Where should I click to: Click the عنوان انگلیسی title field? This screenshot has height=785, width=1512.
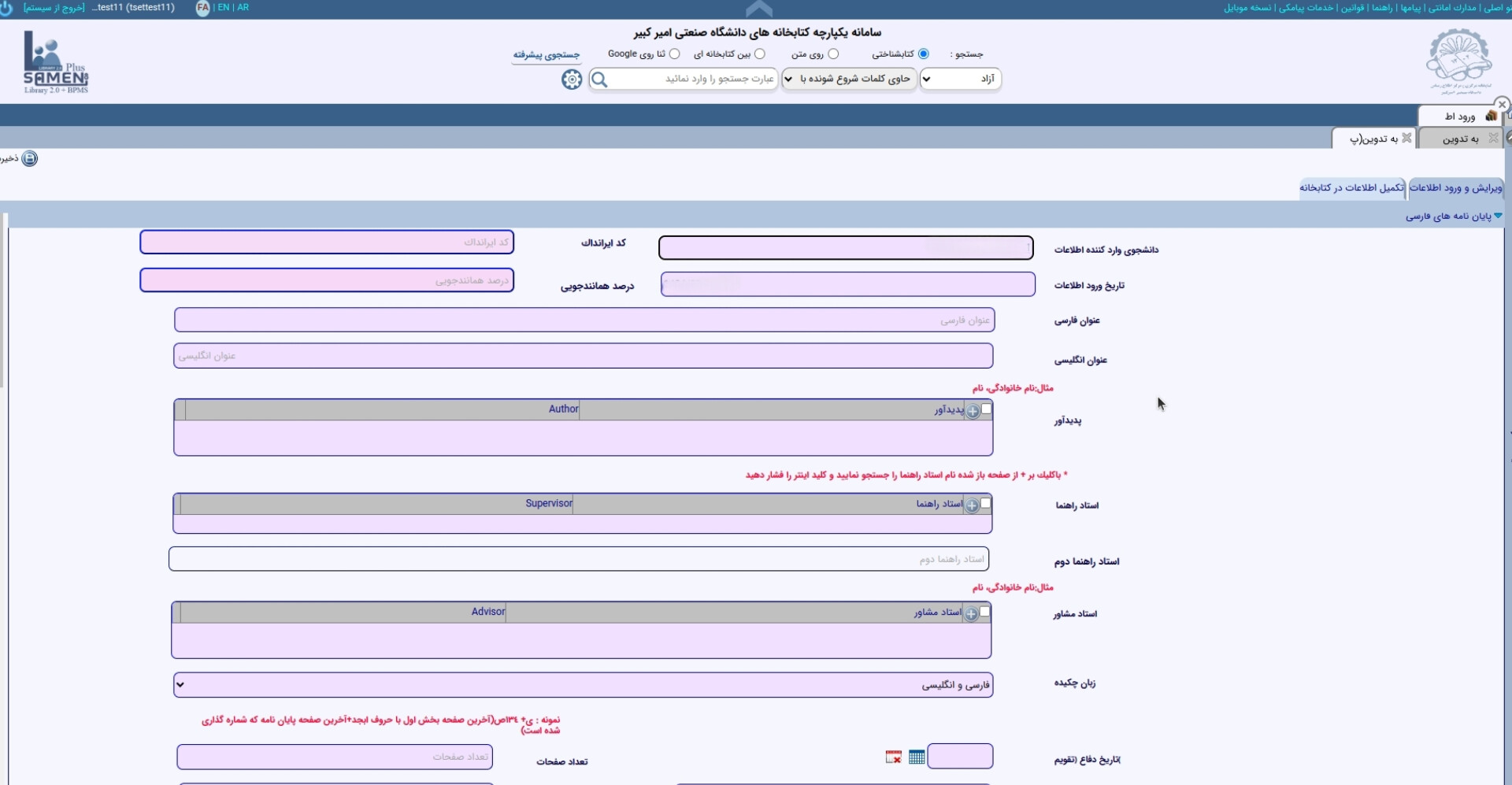[x=583, y=355]
